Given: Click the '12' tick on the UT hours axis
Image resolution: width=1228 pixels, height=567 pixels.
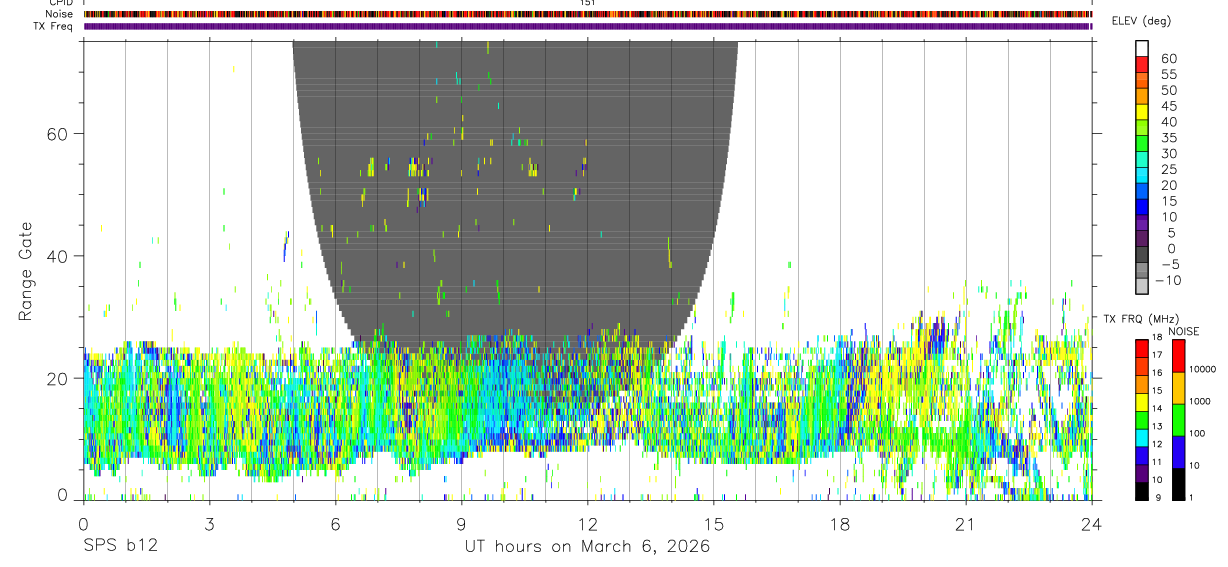Looking at the screenshot, I should pos(587,524).
